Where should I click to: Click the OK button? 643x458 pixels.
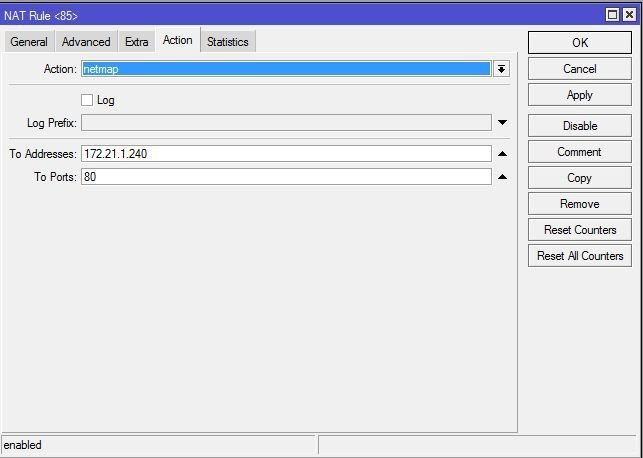tap(580, 43)
